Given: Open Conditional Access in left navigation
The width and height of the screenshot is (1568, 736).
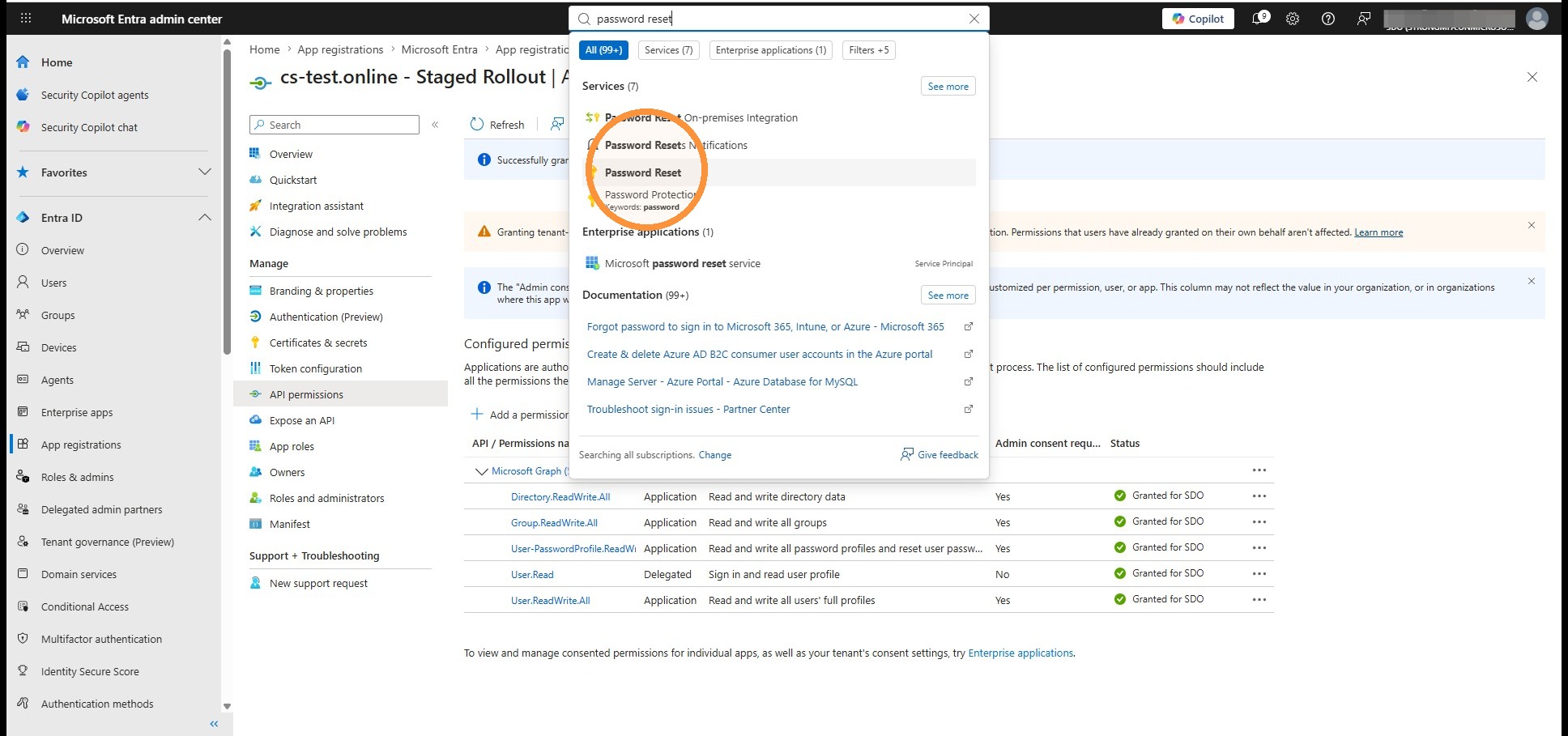Looking at the screenshot, I should click(85, 606).
